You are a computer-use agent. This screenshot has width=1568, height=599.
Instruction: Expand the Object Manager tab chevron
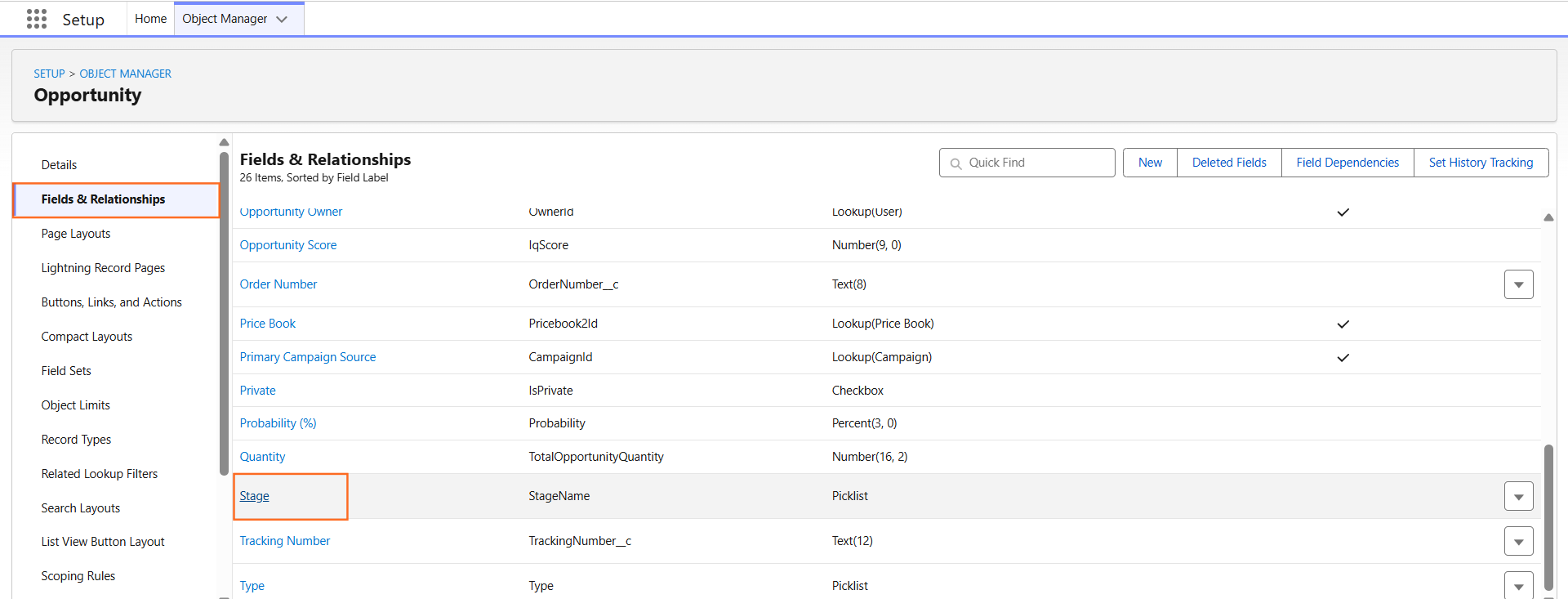(282, 19)
